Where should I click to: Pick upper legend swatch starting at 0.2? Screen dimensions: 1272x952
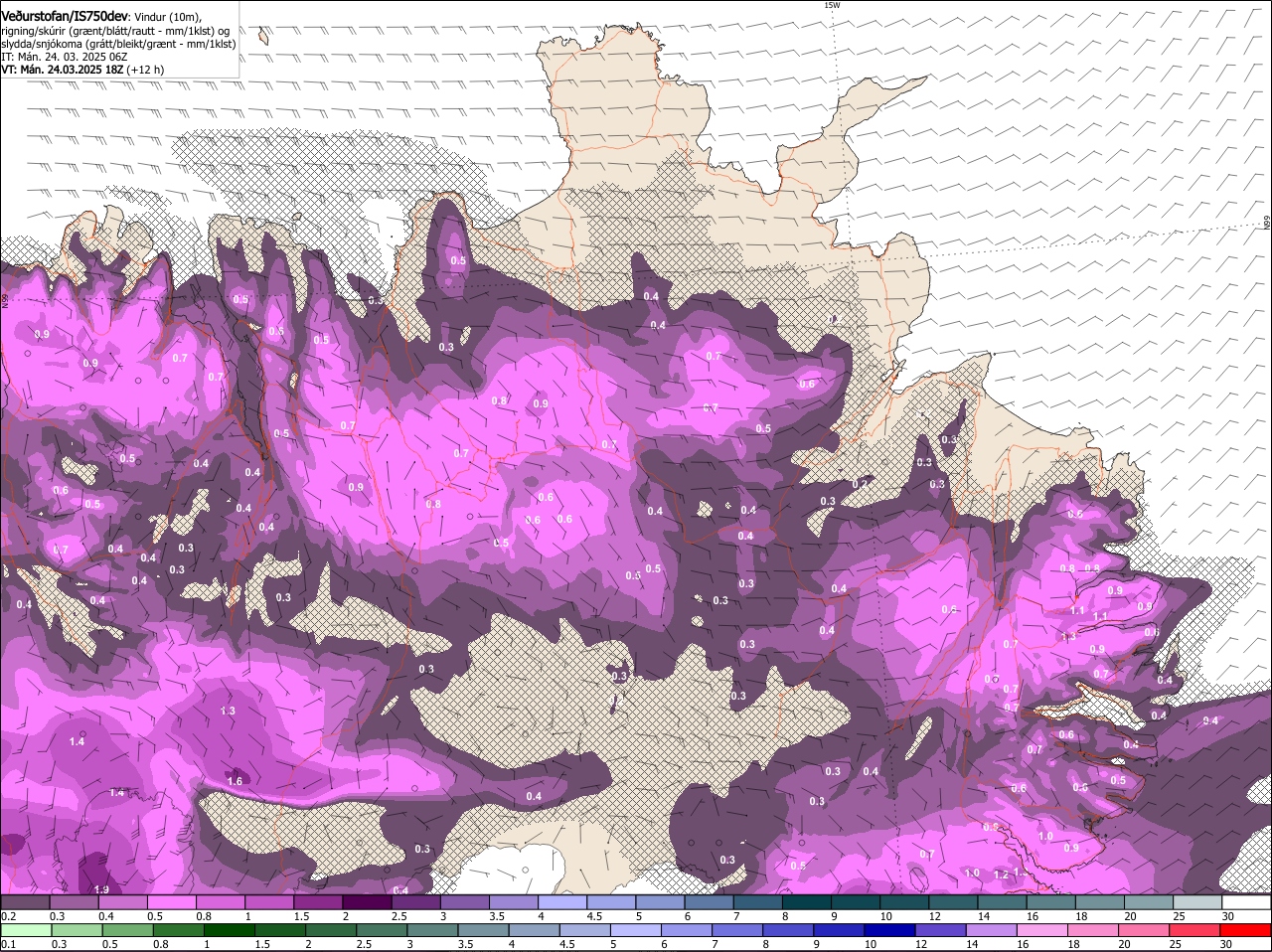26,902
